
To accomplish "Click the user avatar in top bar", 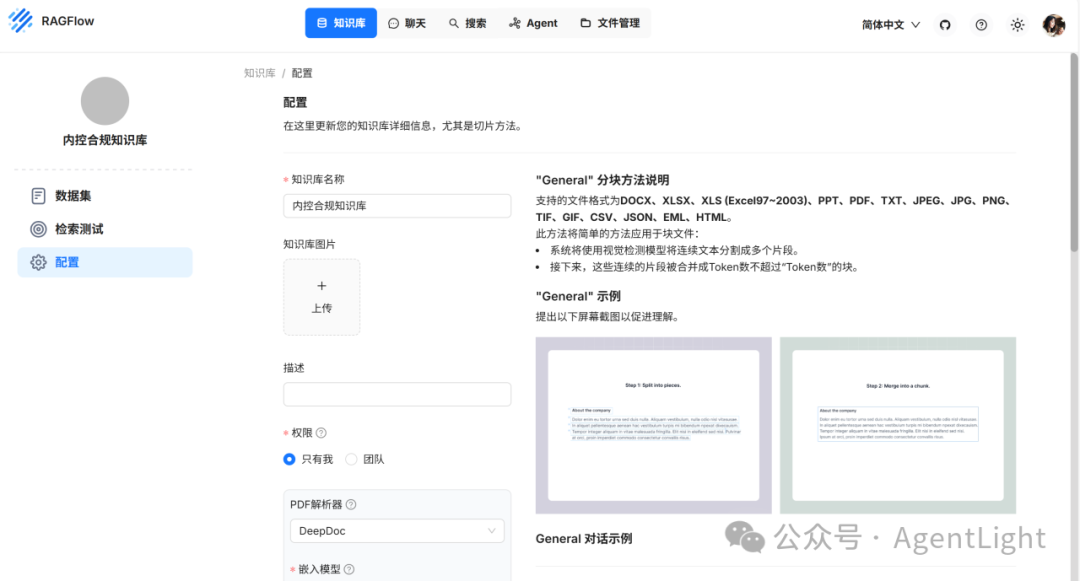I will [x=1053, y=24].
